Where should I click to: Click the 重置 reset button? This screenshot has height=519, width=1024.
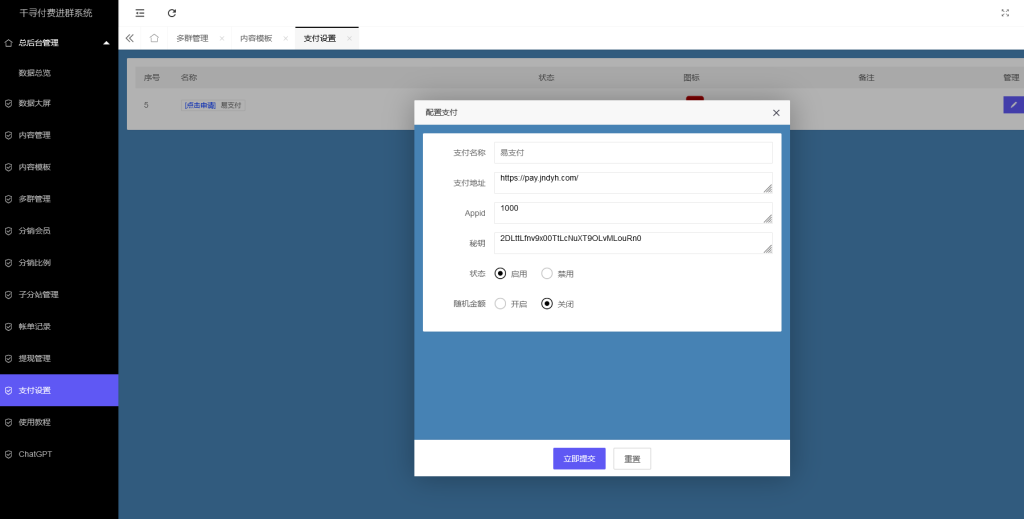(x=632, y=458)
